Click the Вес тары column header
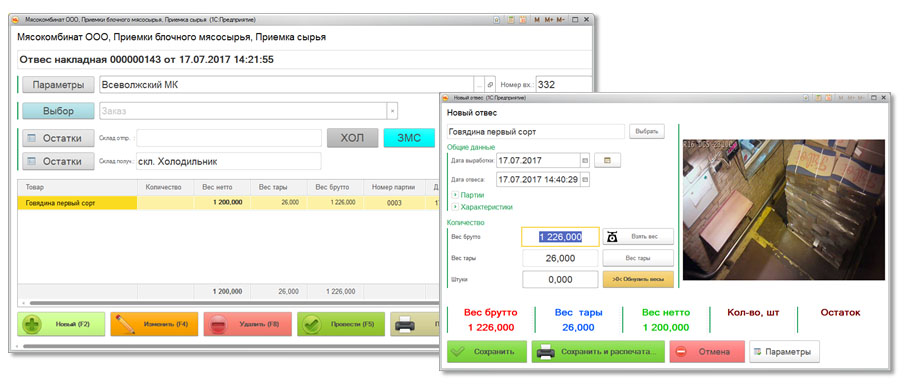The image size is (905, 385). tap(279, 188)
